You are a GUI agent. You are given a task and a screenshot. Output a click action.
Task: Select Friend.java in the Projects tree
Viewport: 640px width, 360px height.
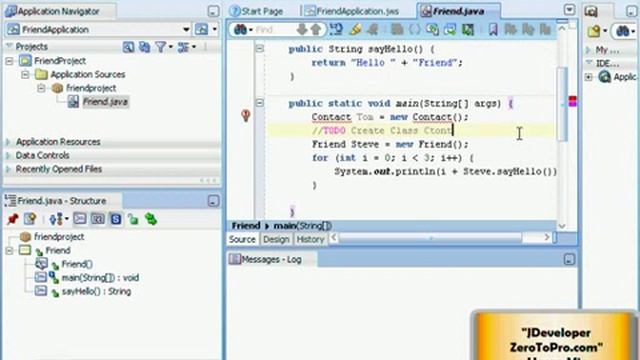click(x=105, y=102)
